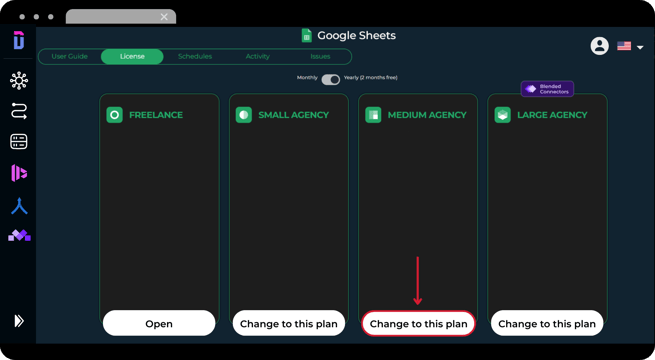Click the Blended Connectors badge

(547, 89)
